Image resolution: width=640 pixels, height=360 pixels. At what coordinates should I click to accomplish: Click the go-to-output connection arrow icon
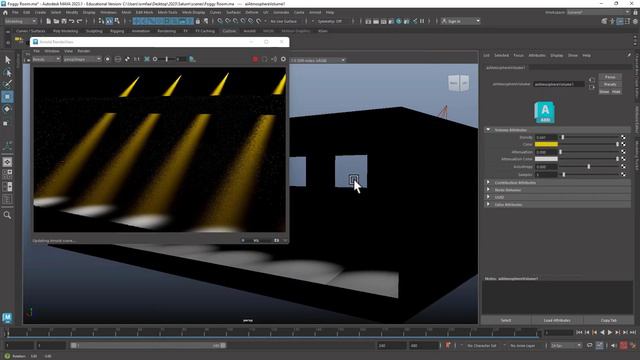[592, 87]
